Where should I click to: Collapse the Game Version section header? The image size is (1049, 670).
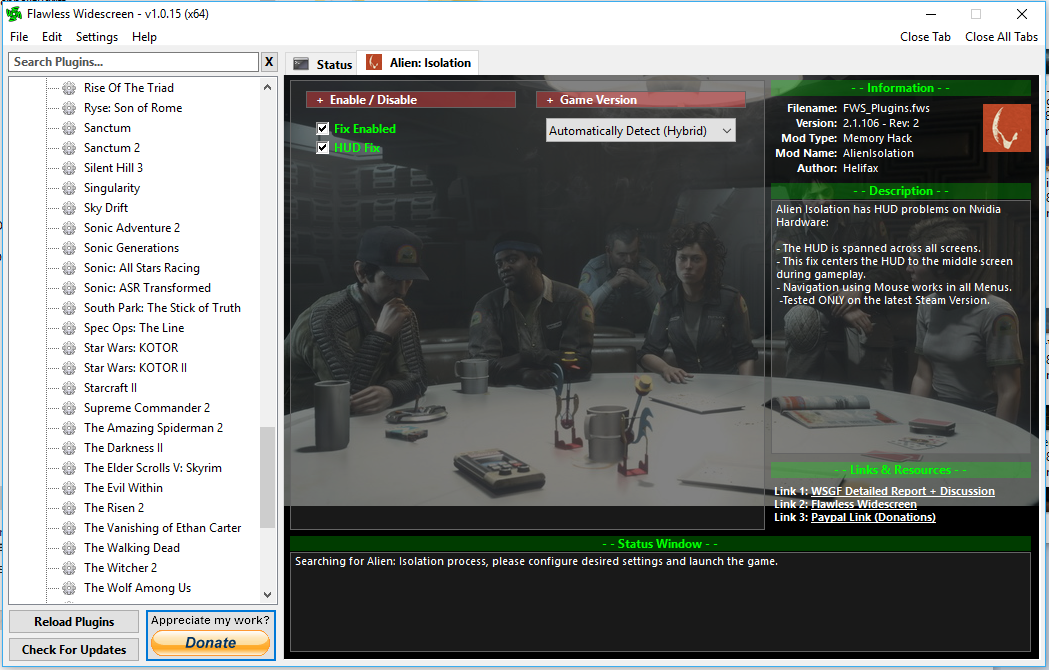pyautogui.click(x=640, y=100)
